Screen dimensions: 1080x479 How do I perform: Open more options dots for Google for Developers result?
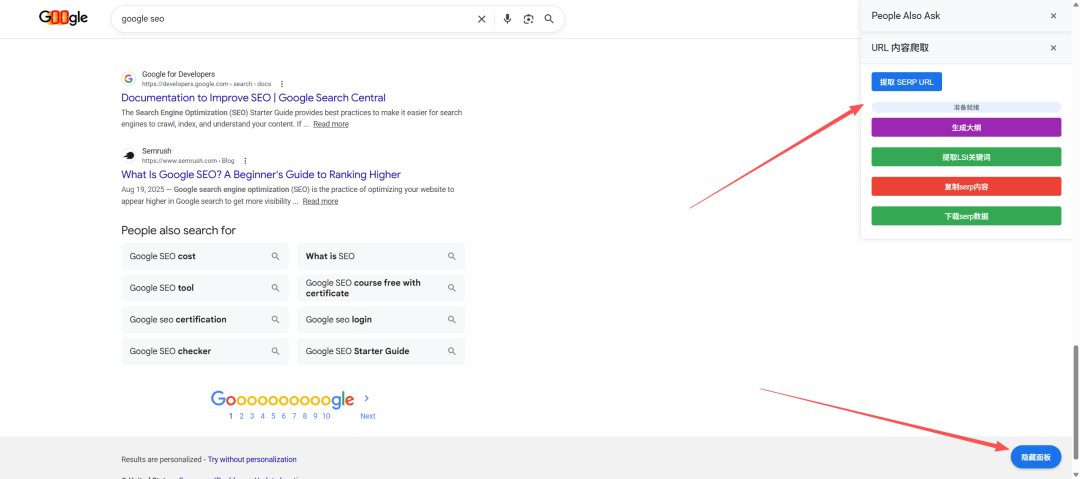coord(282,84)
